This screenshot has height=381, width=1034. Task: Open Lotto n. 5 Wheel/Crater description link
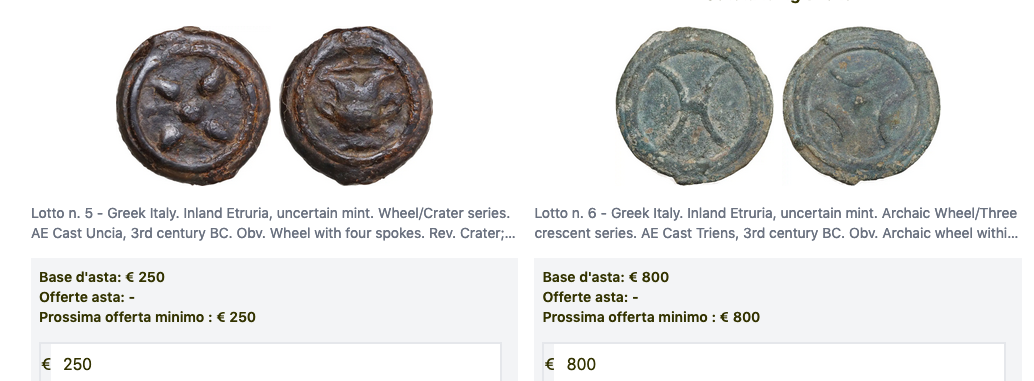pyautogui.click(x=273, y=223)
